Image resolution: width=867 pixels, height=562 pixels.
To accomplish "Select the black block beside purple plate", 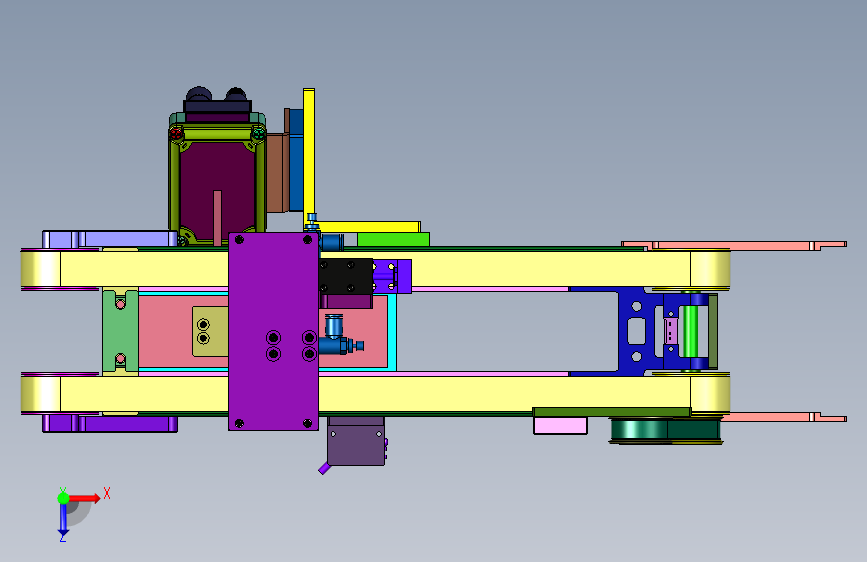I will pyautogui.click(x=346, y=276).
